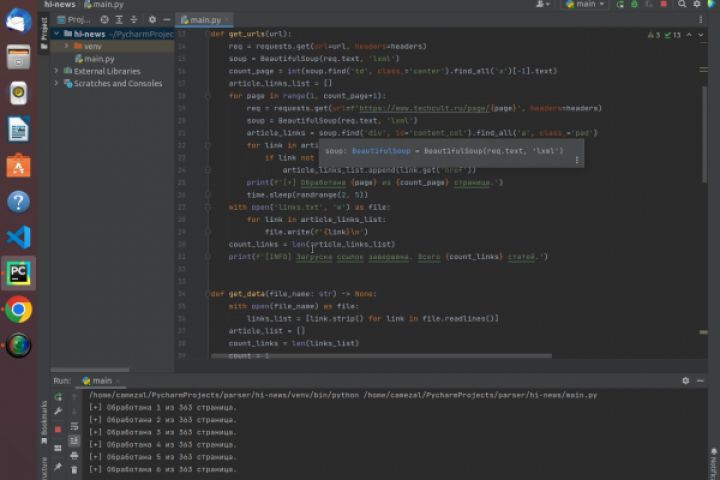Click the PyCharm dock icon
The width and height of the screenshot is (720, 480).
[18, 273]
